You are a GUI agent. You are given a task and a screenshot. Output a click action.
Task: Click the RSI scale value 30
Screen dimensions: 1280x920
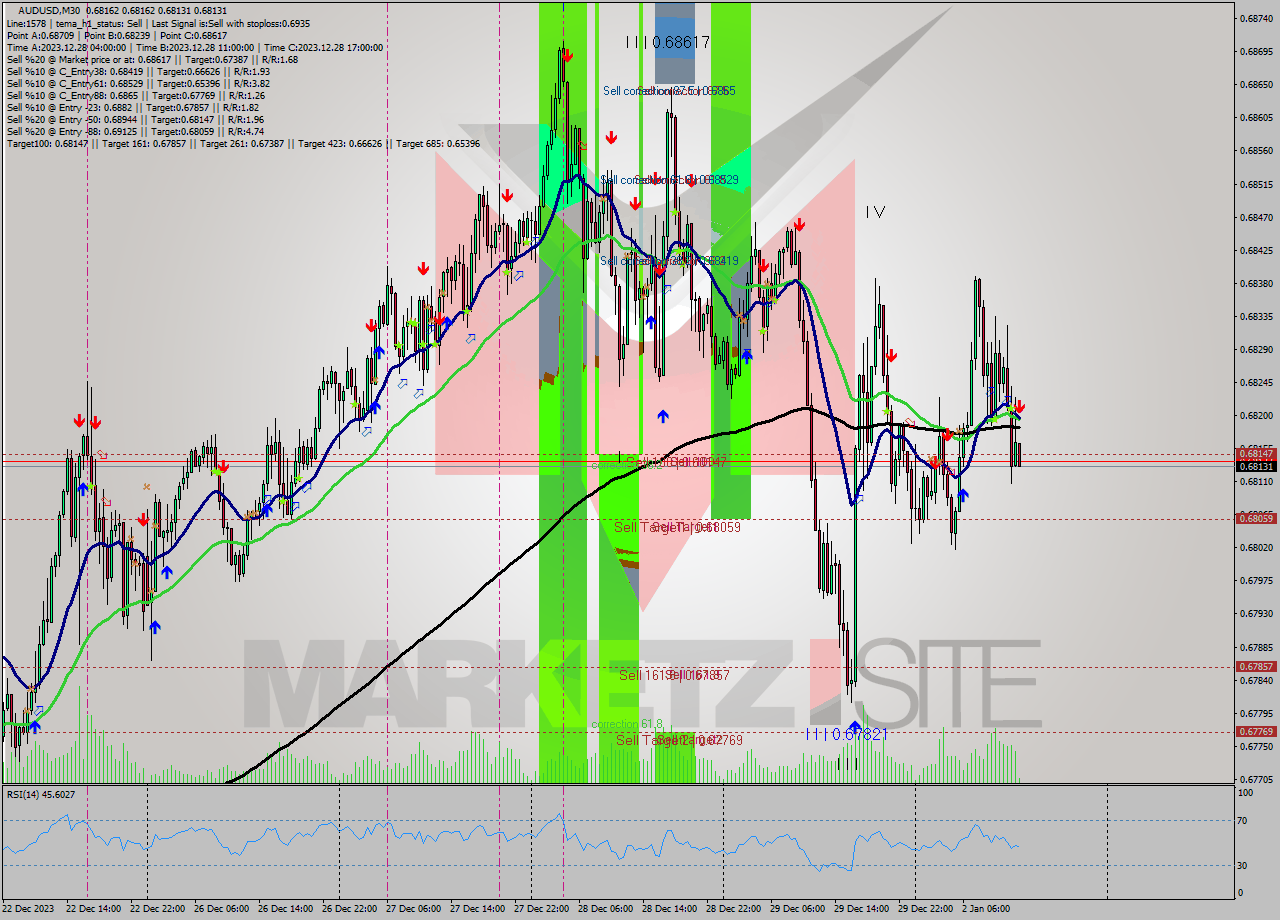1244,865
